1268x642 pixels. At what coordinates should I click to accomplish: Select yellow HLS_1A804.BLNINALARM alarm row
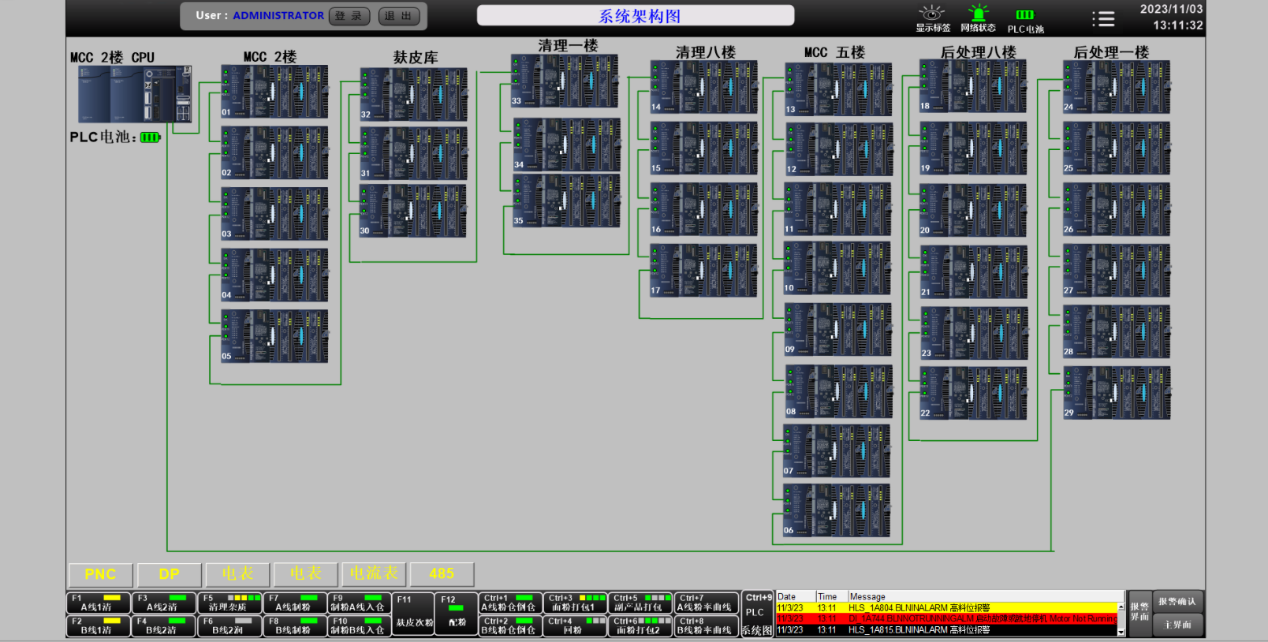tap(945, 607)
